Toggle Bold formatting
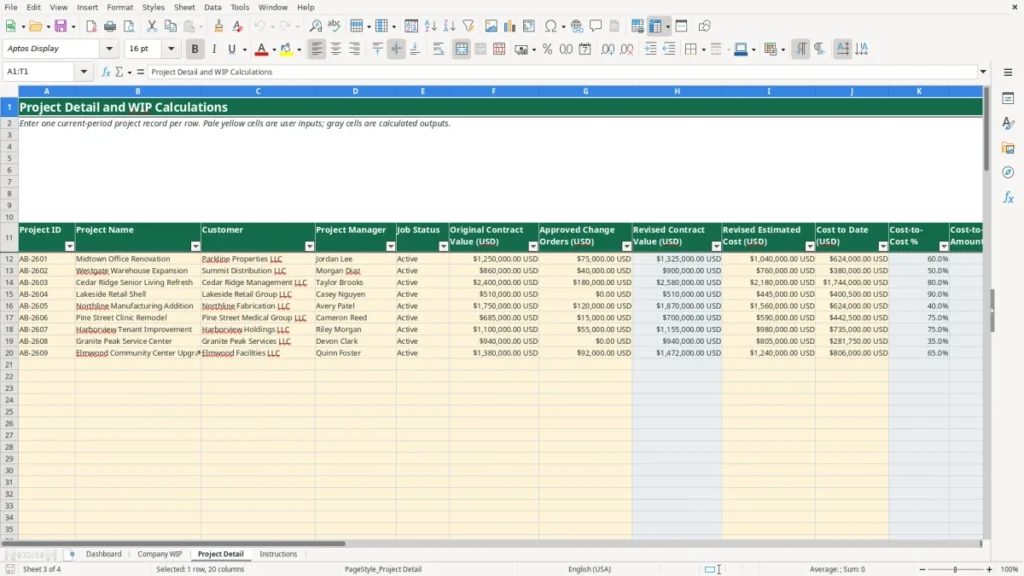The image size is (1024, 576). 195,49
